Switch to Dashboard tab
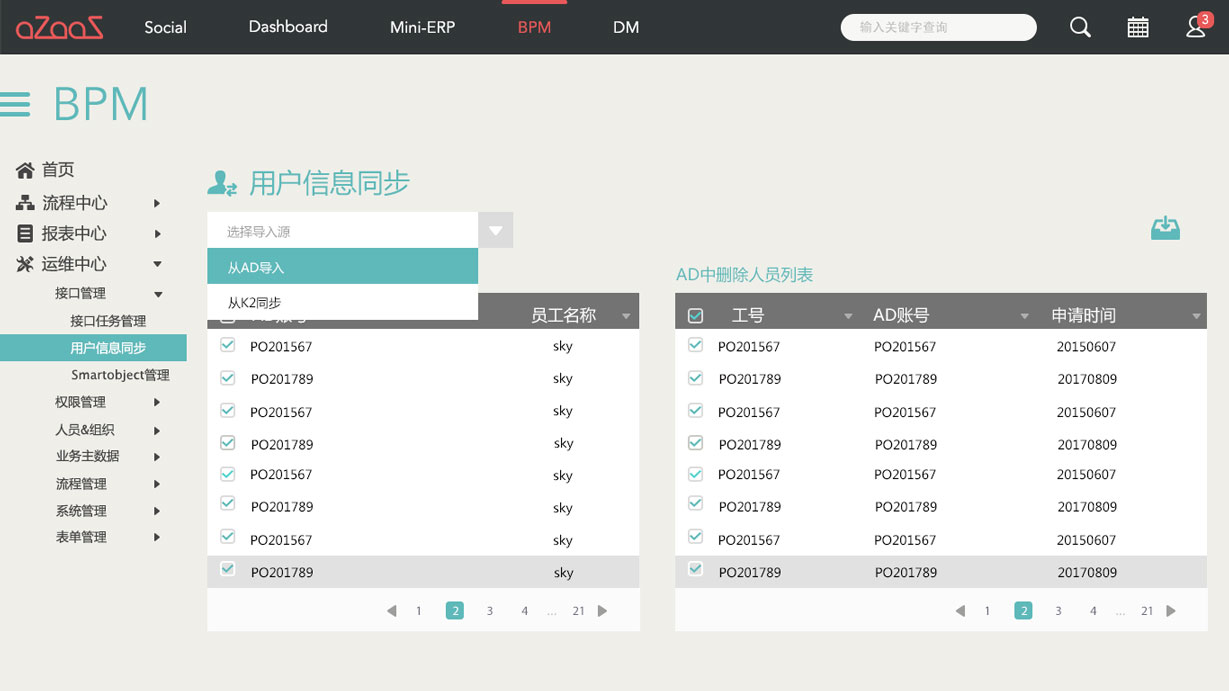This screenshot has height=691, width=1229. (x=288, y=27)
